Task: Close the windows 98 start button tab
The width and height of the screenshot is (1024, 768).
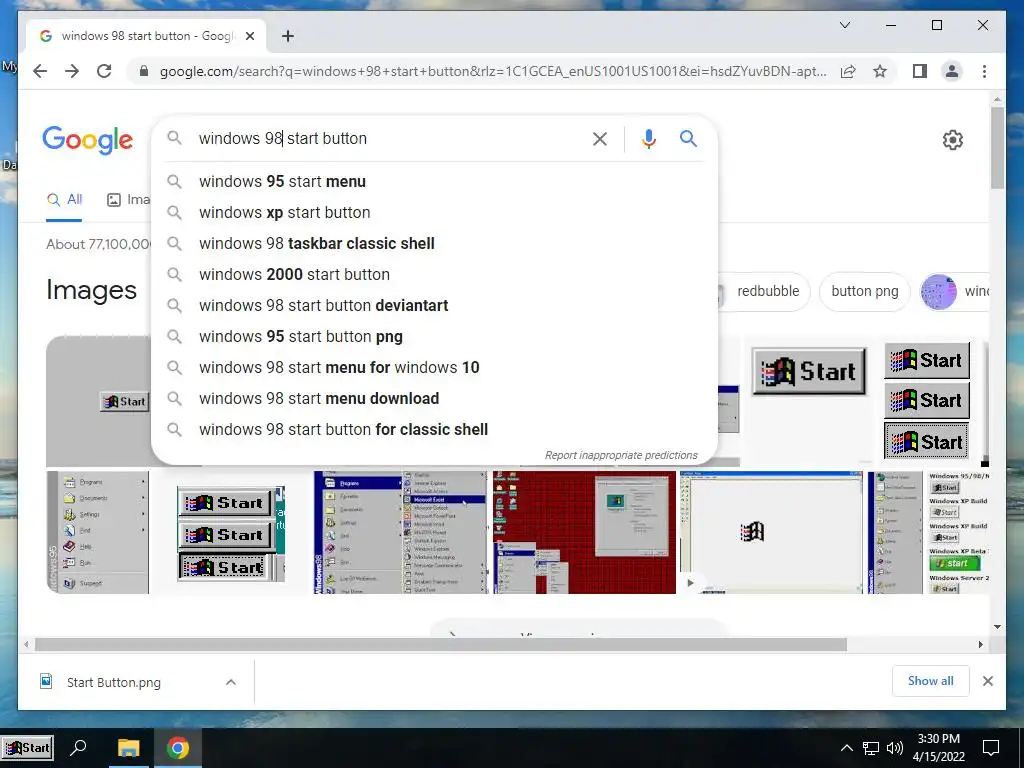Action: 249,36
